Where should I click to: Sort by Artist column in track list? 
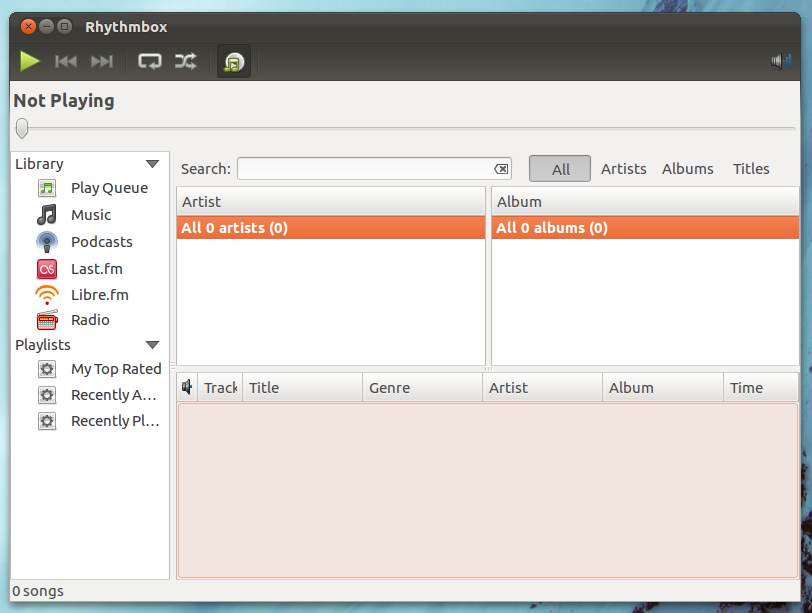coord(543,387)
